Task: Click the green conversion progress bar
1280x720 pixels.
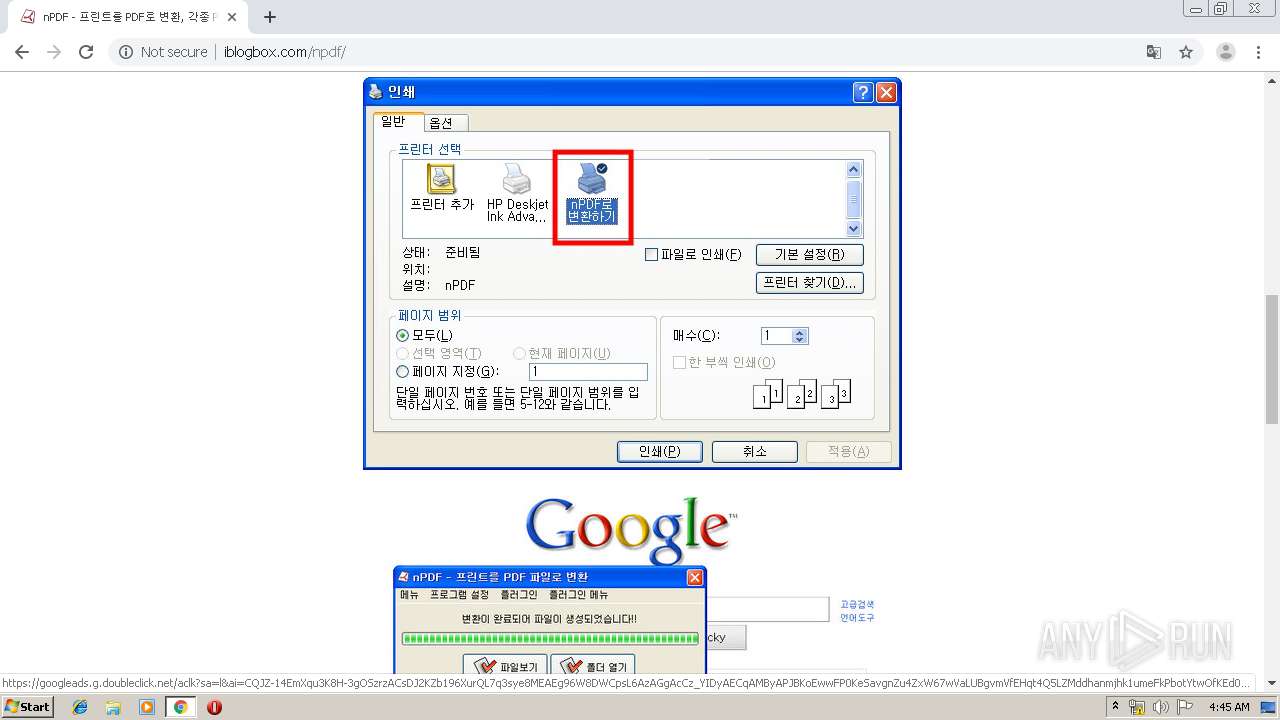Action: (x=550, y=638)
